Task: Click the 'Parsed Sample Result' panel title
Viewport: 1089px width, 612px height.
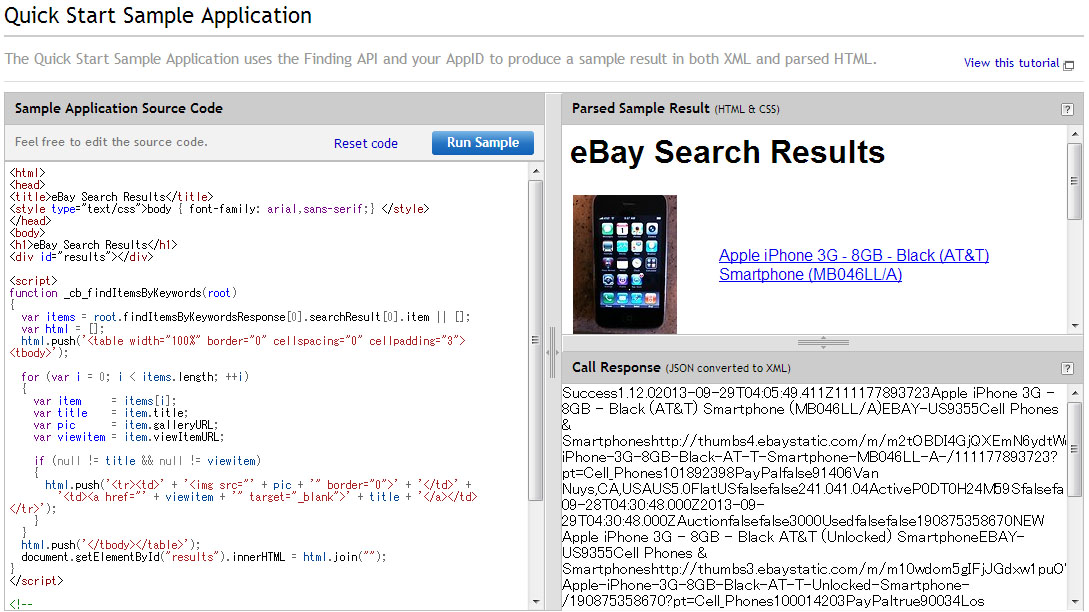Action: (640, 108)
